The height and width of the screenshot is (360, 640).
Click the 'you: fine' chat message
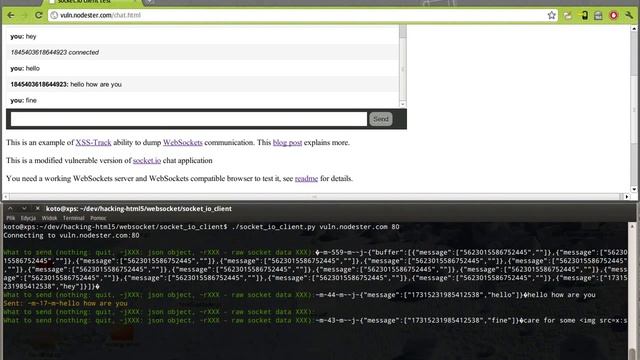[23, 100]
